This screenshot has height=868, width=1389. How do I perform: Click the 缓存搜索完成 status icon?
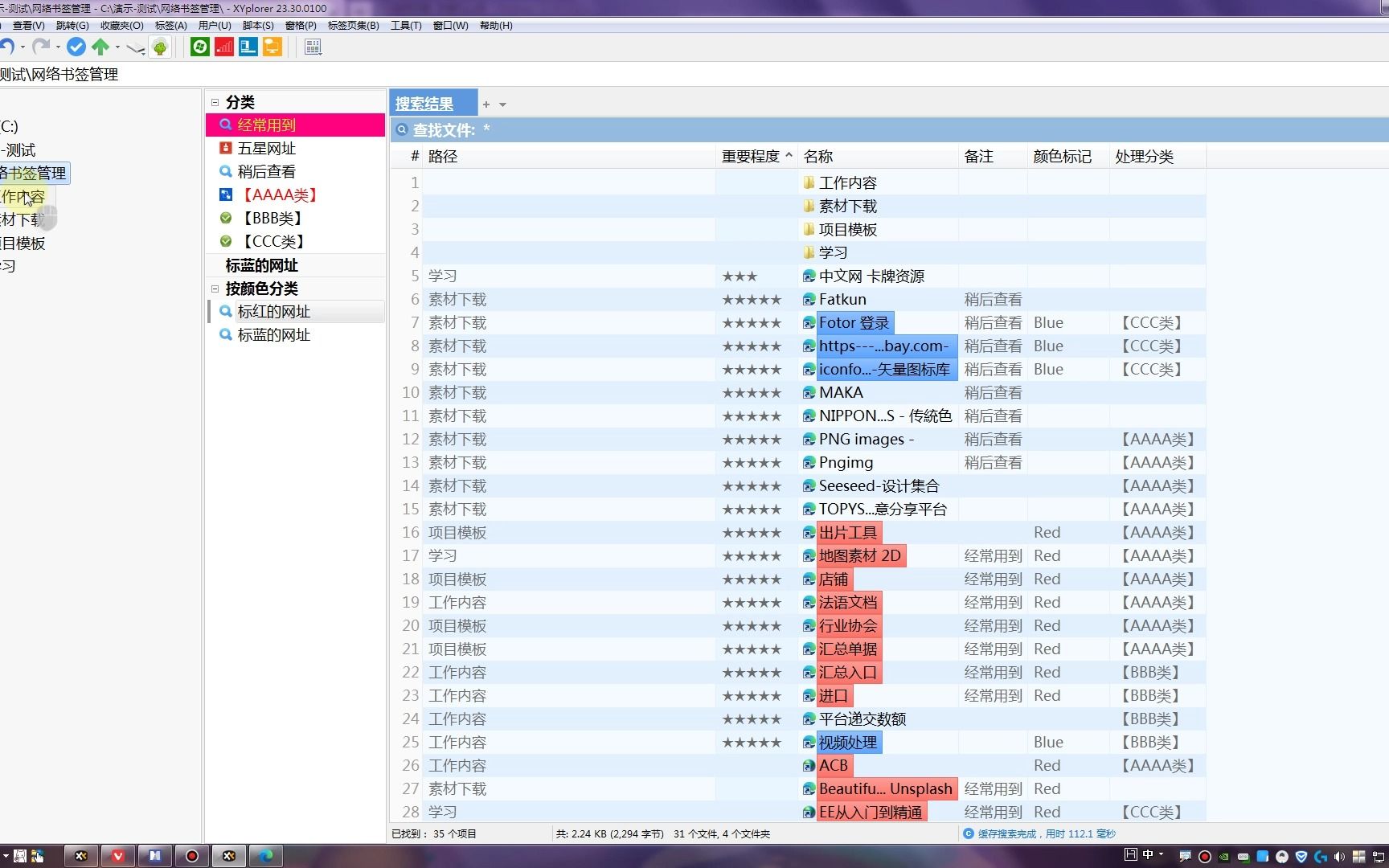click(969, 834)
